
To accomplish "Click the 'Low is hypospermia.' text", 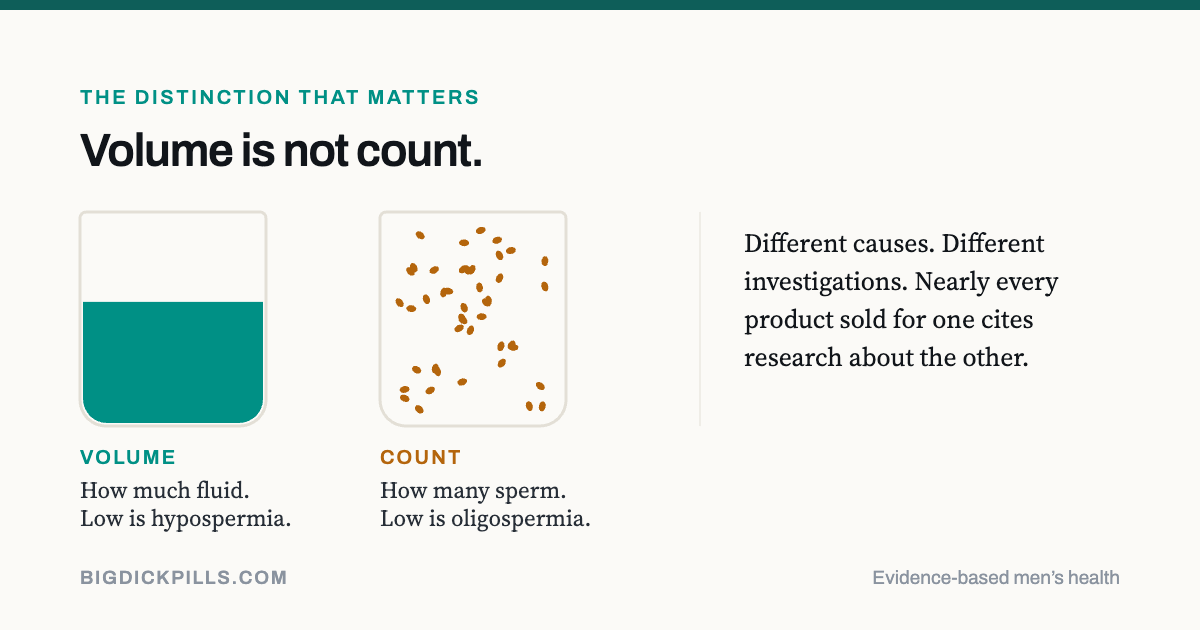I will [186, 520].
